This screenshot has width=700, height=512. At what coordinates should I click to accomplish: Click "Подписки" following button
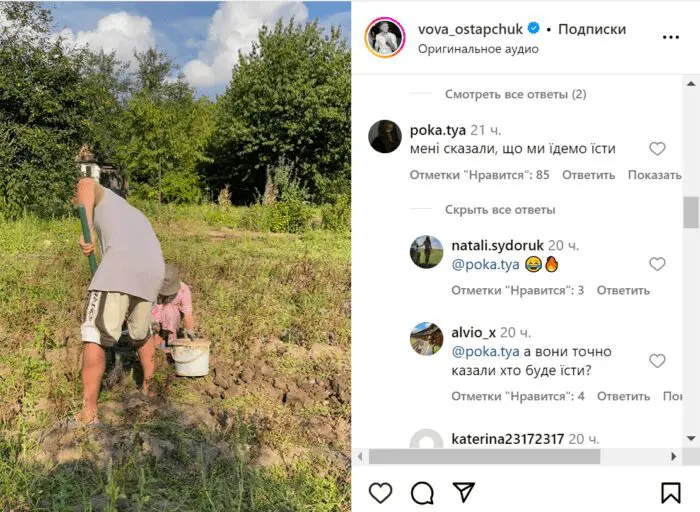[x=592, y=29]
